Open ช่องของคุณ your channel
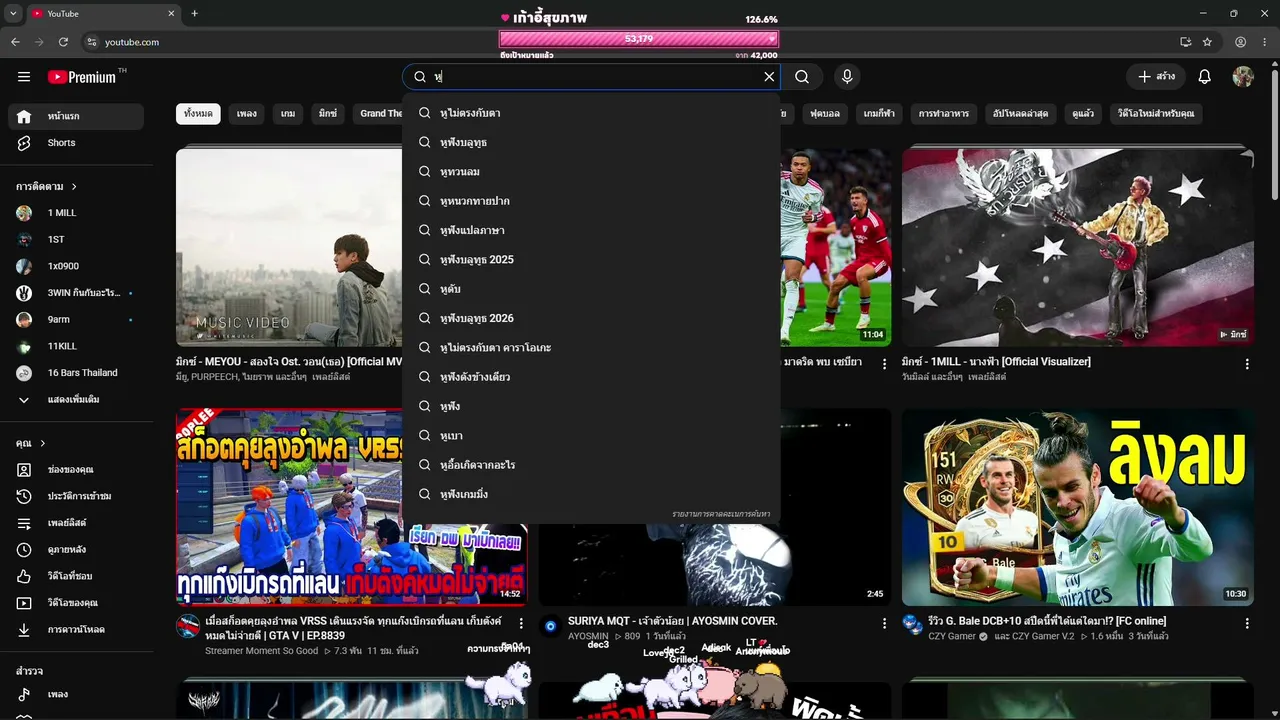The image size is (1280, 720). (76, 470)
